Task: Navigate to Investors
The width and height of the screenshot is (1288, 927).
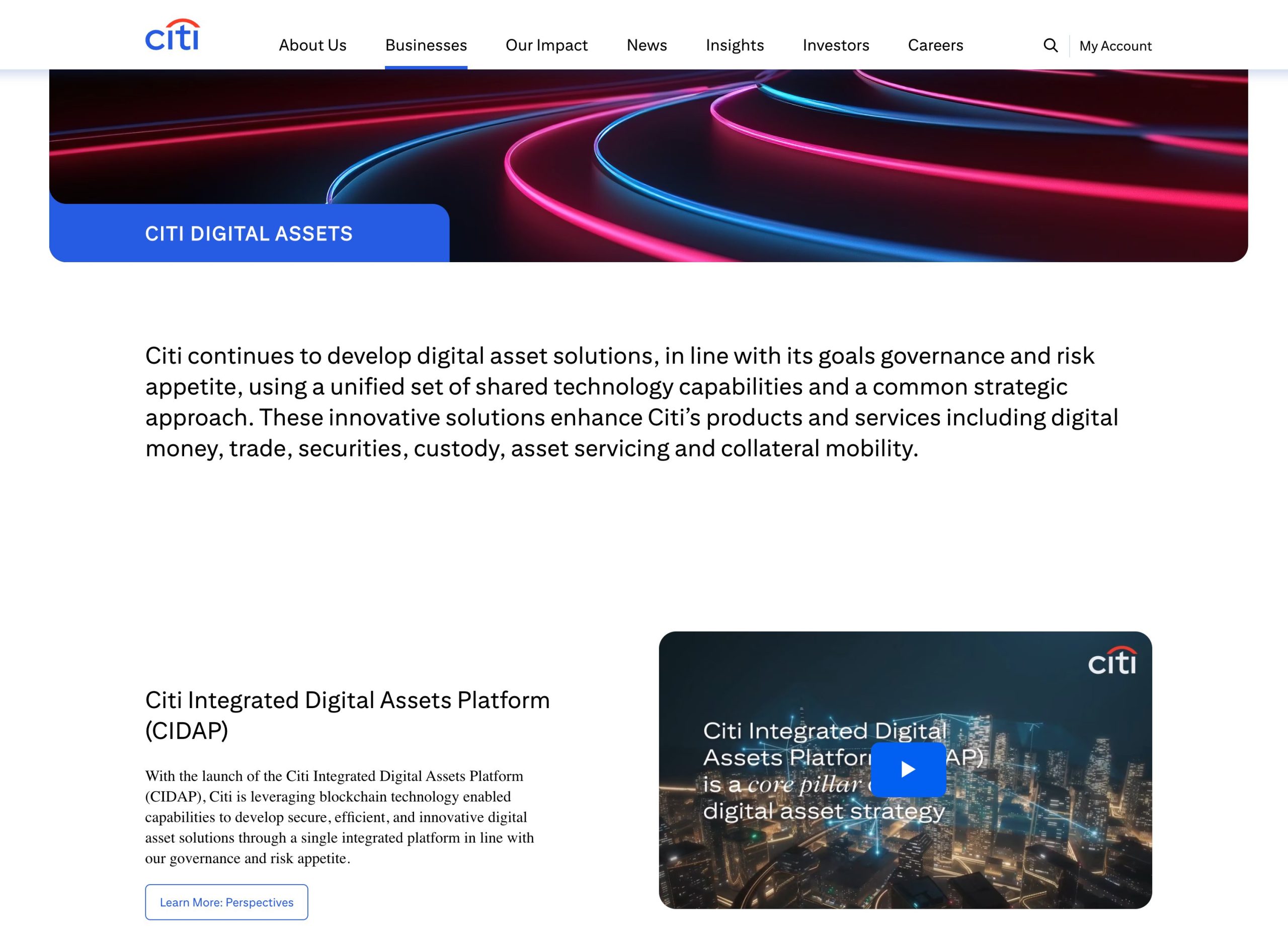Action: [835, 45]
